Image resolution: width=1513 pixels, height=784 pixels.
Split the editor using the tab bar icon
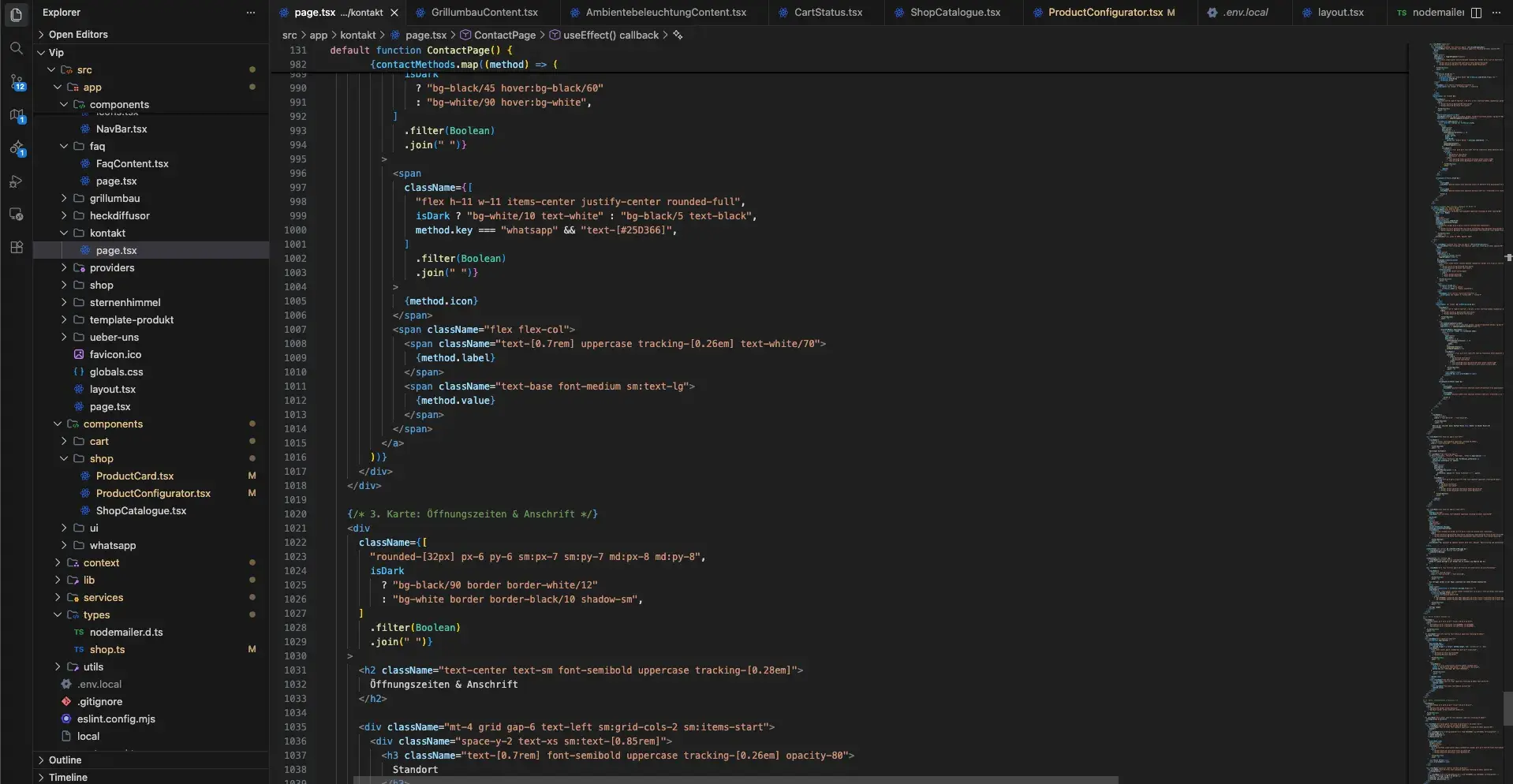pyautogui.click(x=1476, y=12)
